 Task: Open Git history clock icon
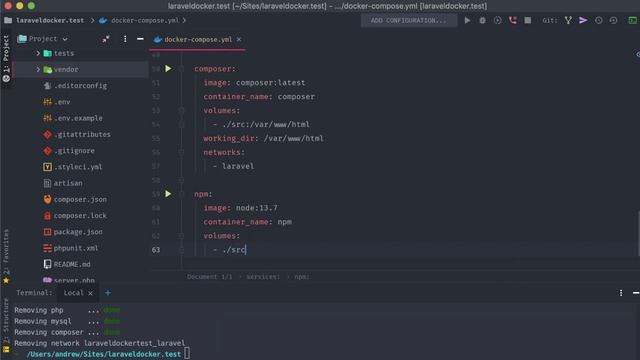click(x=598, y=20)
